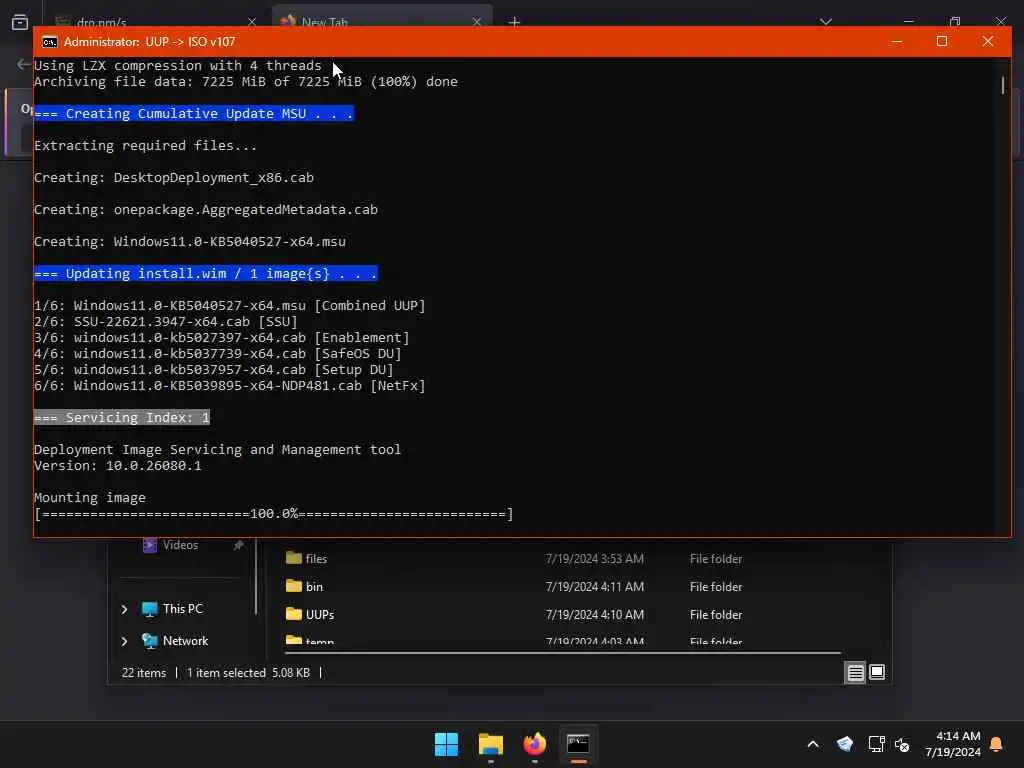
Task: Expand the This PC tree node
Action: (x=124, y=609)
